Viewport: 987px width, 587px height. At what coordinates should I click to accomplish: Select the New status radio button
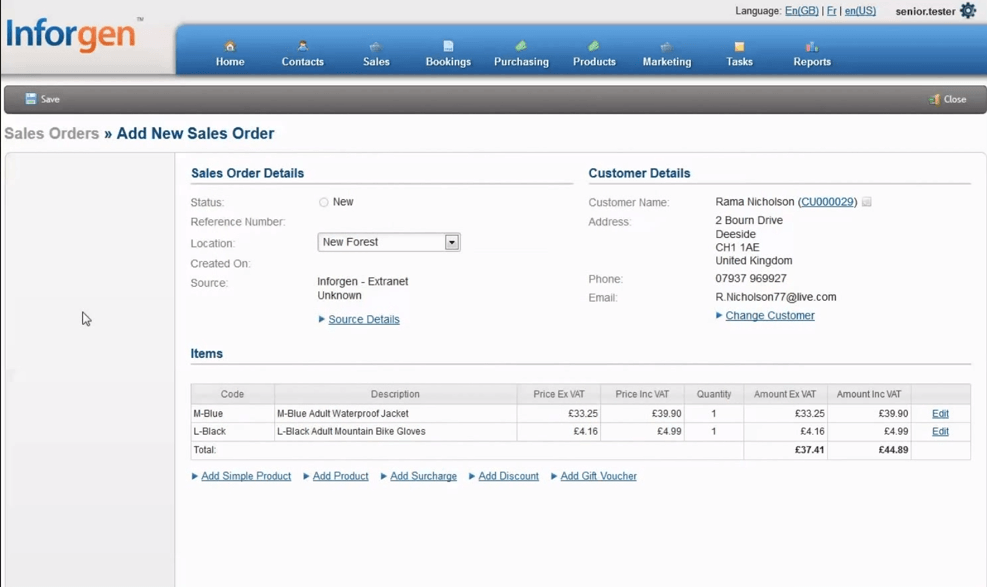click(x=324, y=201)
